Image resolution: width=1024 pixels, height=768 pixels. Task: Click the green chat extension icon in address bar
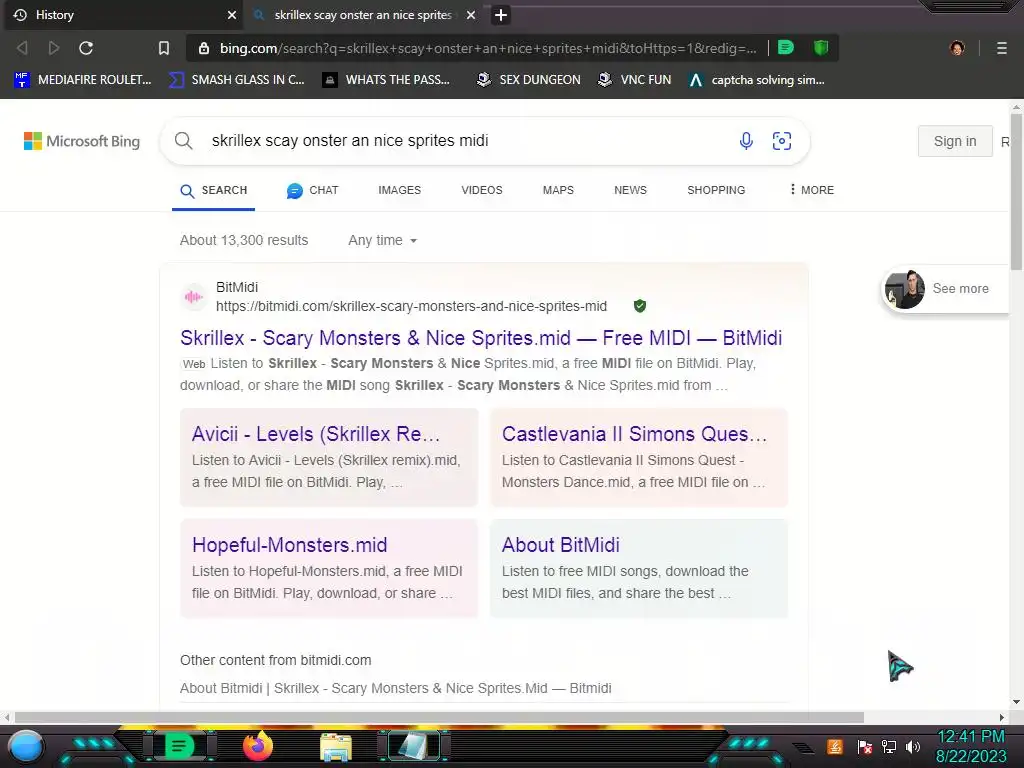pyautogui.click(x=786, y=47)
